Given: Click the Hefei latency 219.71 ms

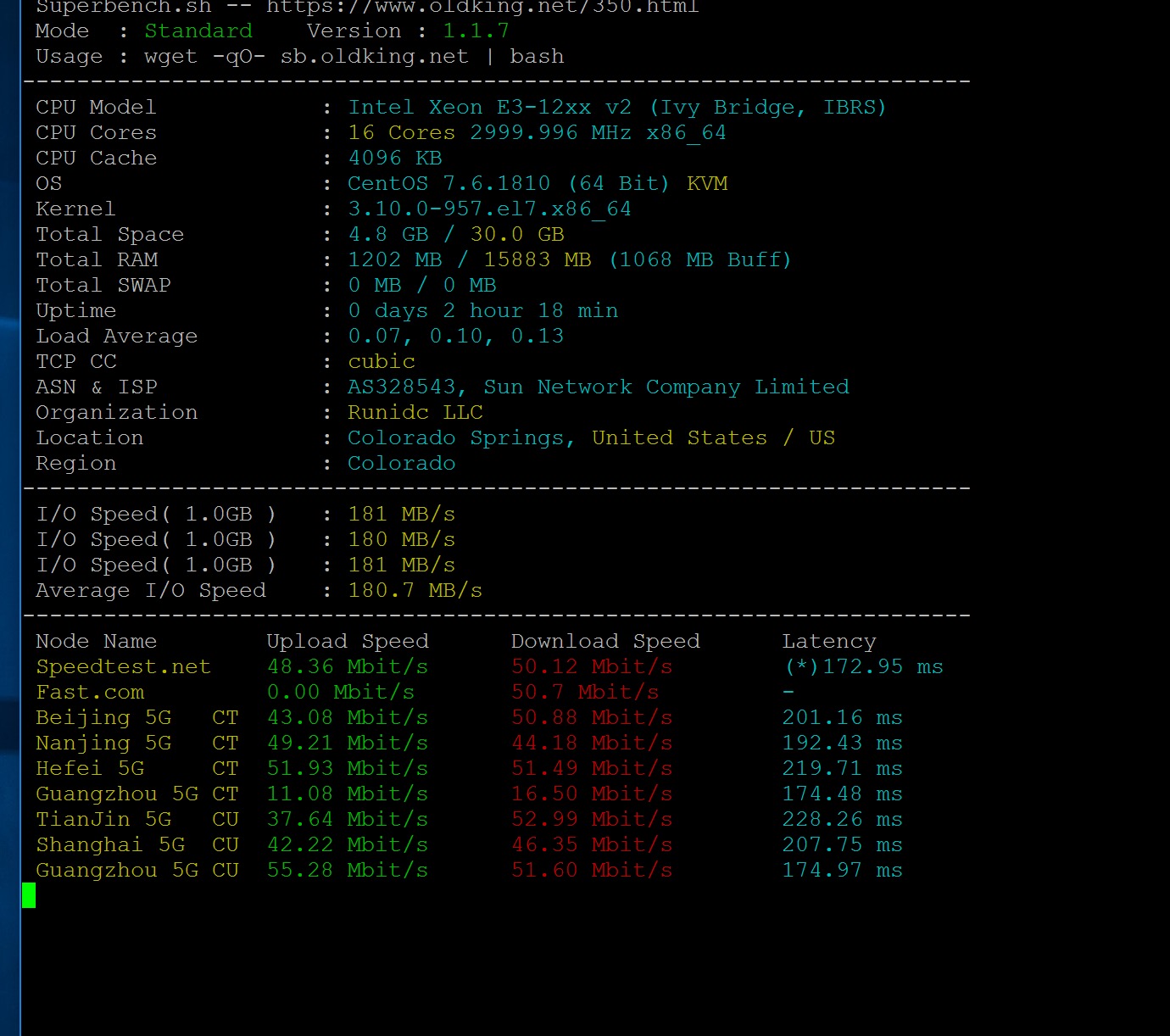Looking at the screenshot, I should tap(843, 769).
